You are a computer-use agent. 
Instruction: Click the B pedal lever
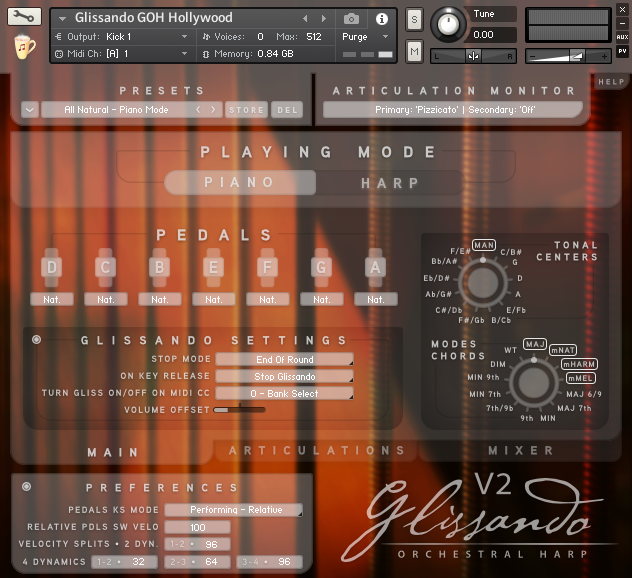(x=160, y=267)
